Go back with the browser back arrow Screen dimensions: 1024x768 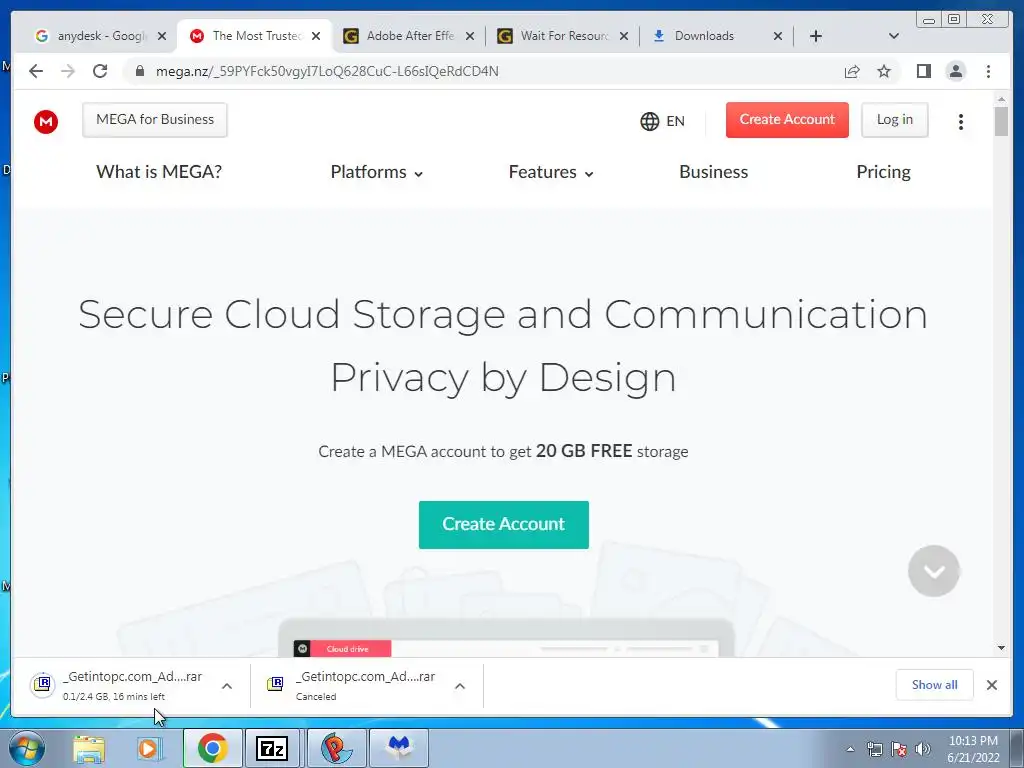tap(36, 71)
